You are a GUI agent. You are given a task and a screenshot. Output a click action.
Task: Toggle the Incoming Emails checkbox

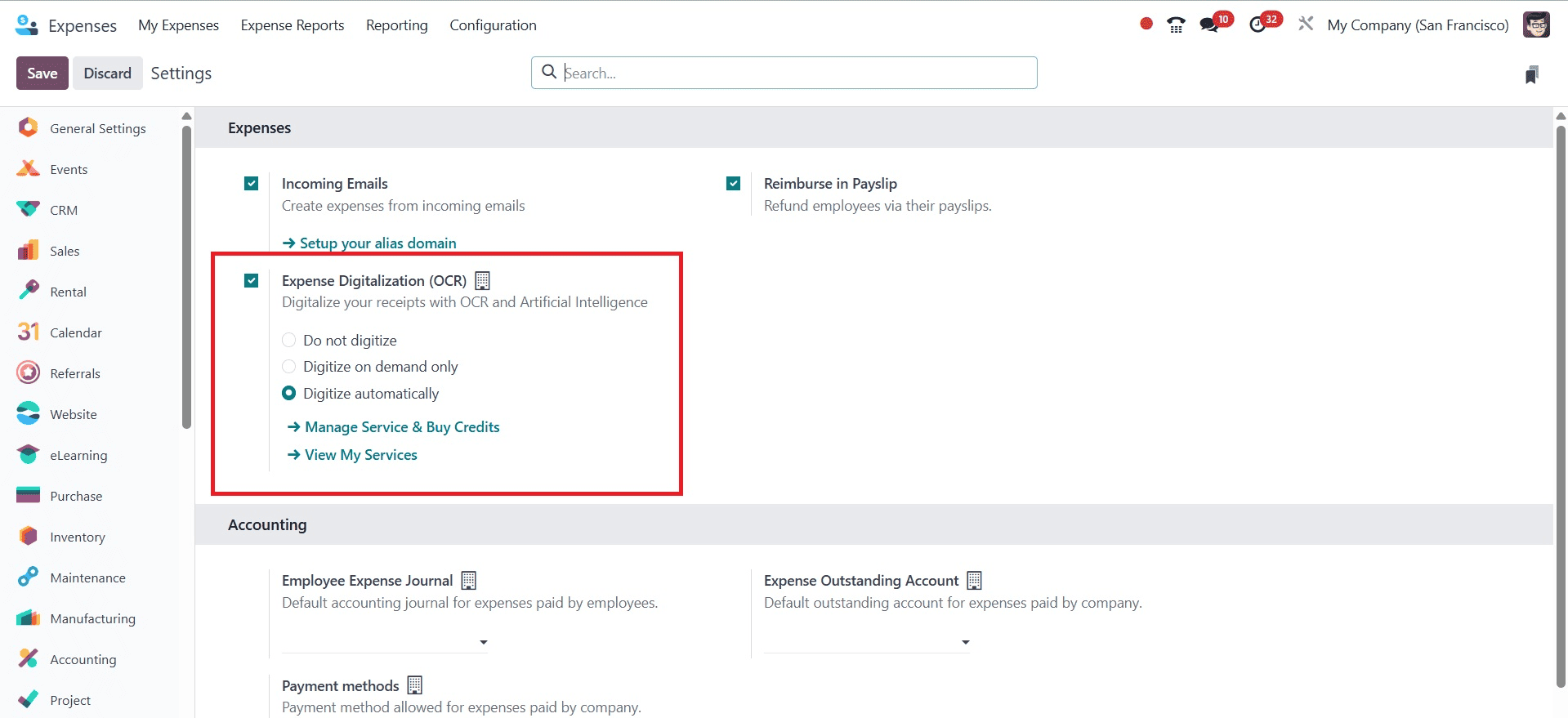click(251, 184)
